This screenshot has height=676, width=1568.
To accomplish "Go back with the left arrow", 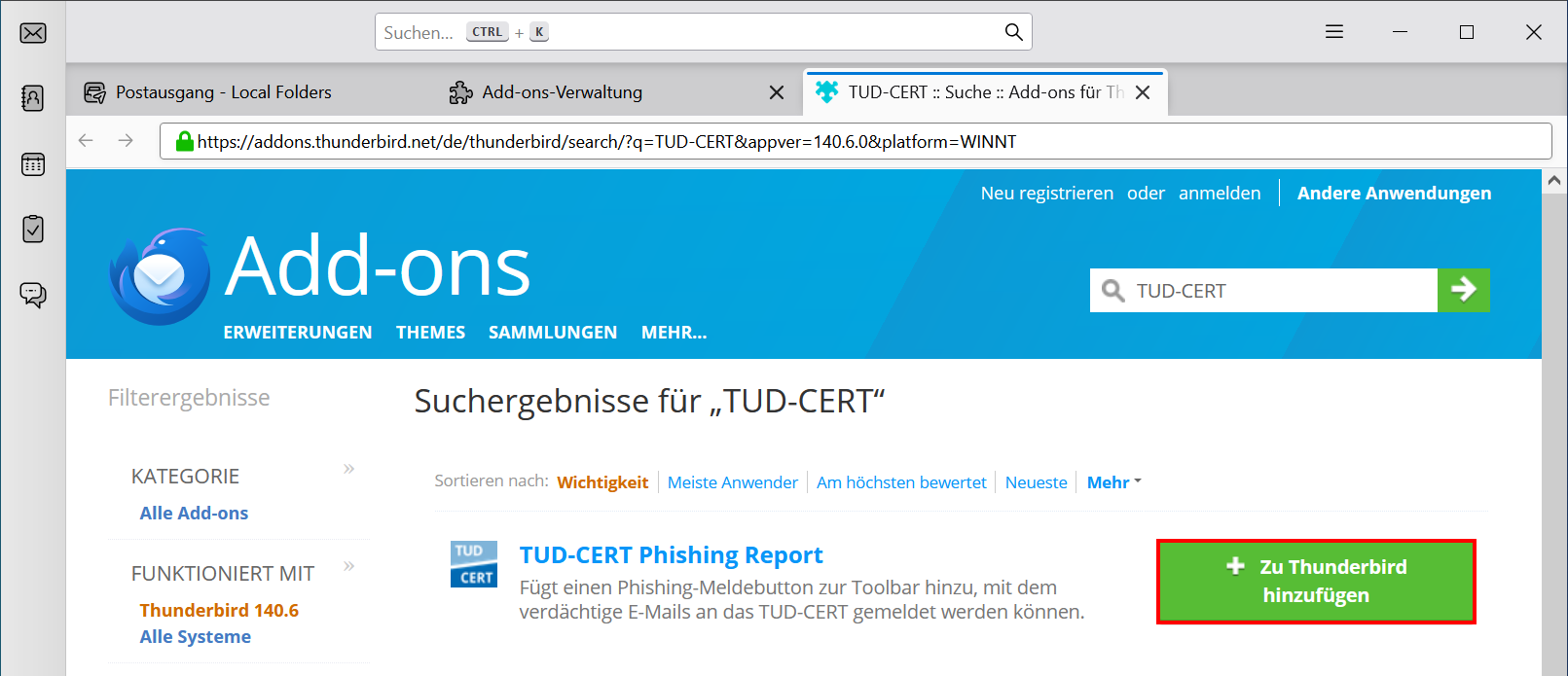I will [x=86, y=141].
